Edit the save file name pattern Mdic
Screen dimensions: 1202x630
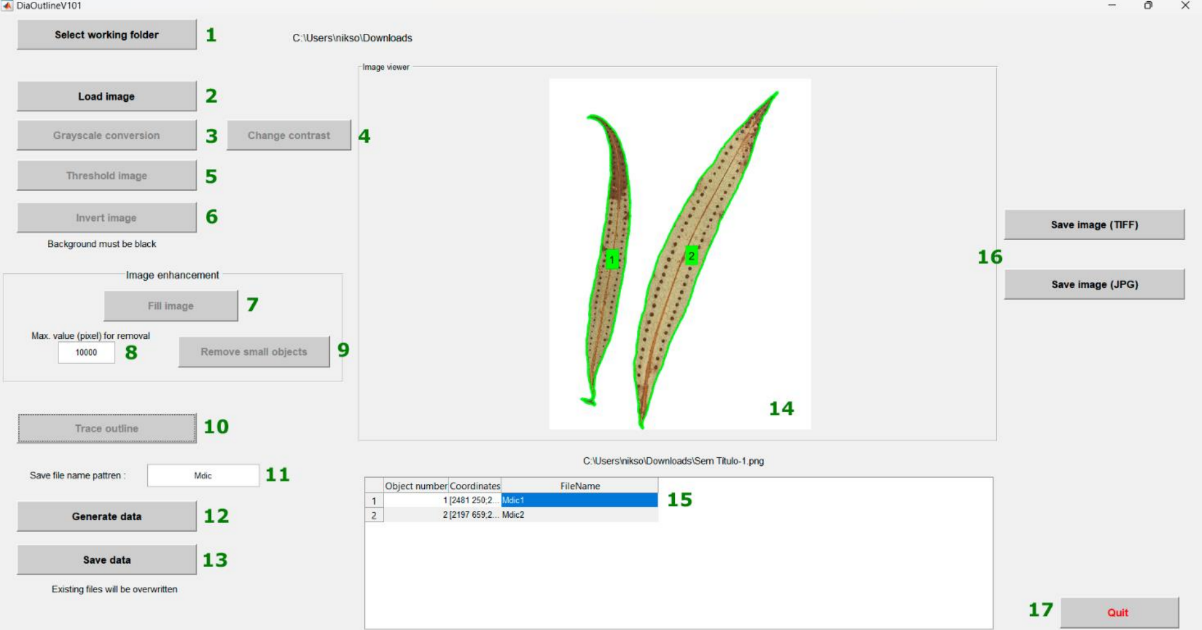(x=203, y=475)
